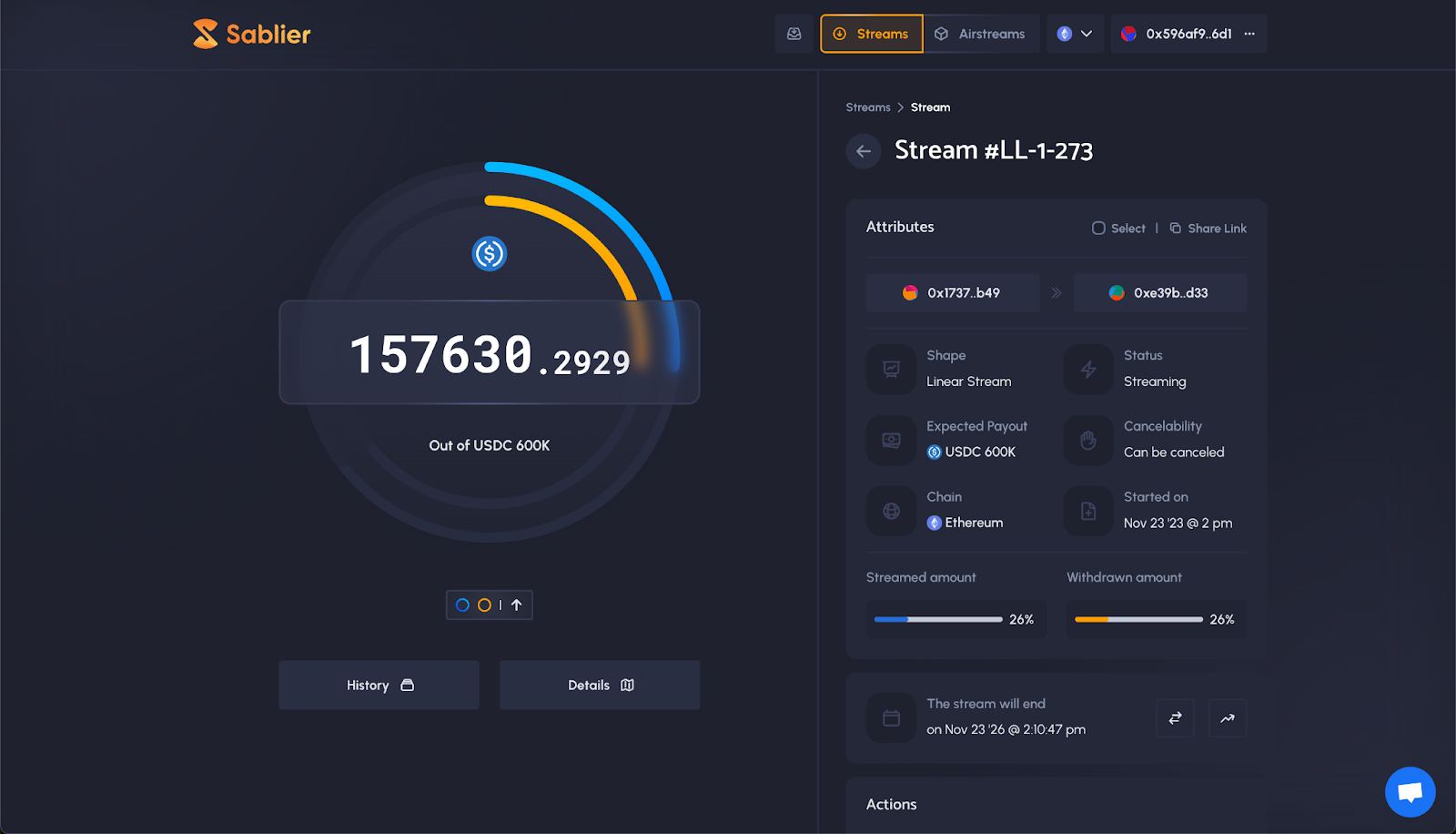Click the 'Nov 23 '23 @ 2 pm' date
This screenshot has width=1456, height=834.
click(x=1178, y=523)
